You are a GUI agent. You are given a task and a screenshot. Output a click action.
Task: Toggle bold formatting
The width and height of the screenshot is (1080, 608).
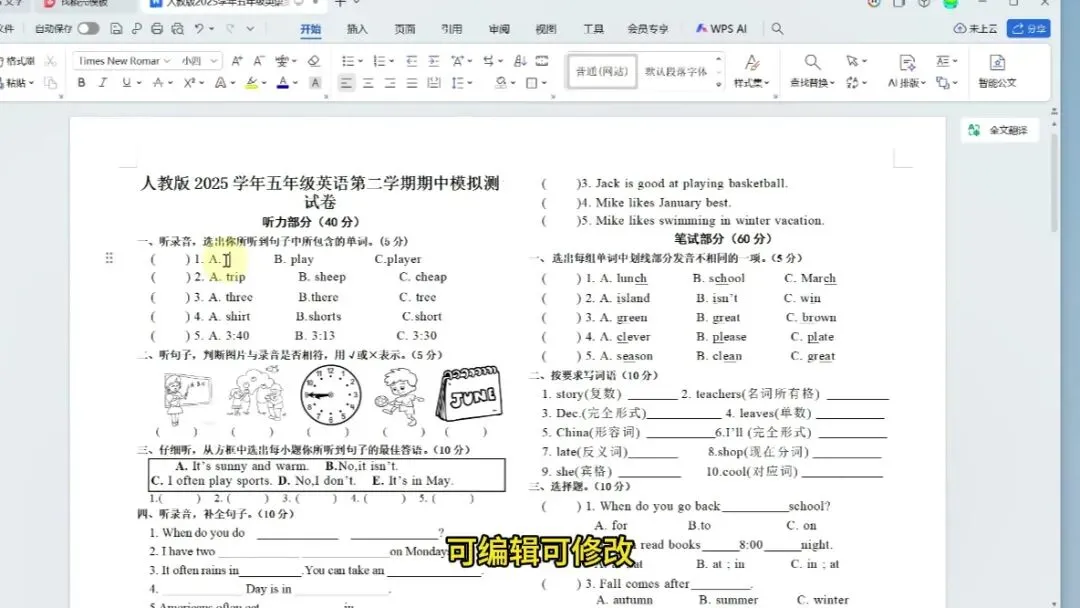click(81, 83)
